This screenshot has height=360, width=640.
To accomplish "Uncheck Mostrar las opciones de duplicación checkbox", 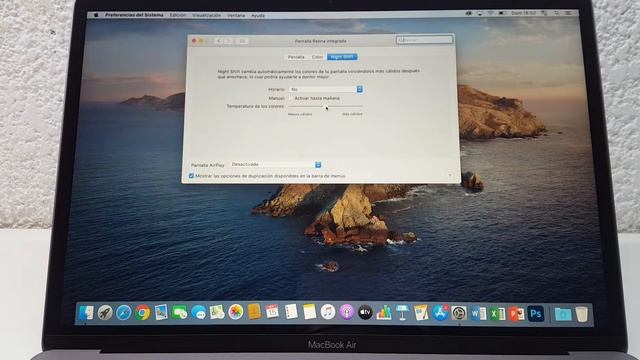I will coord(191,176).
